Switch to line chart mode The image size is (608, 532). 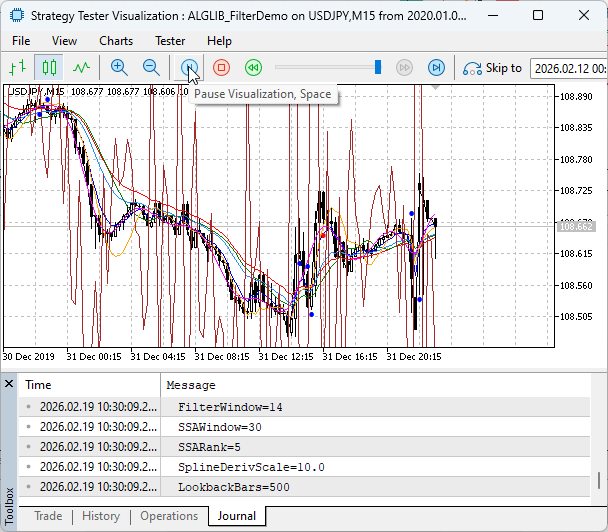pos(81,67)
